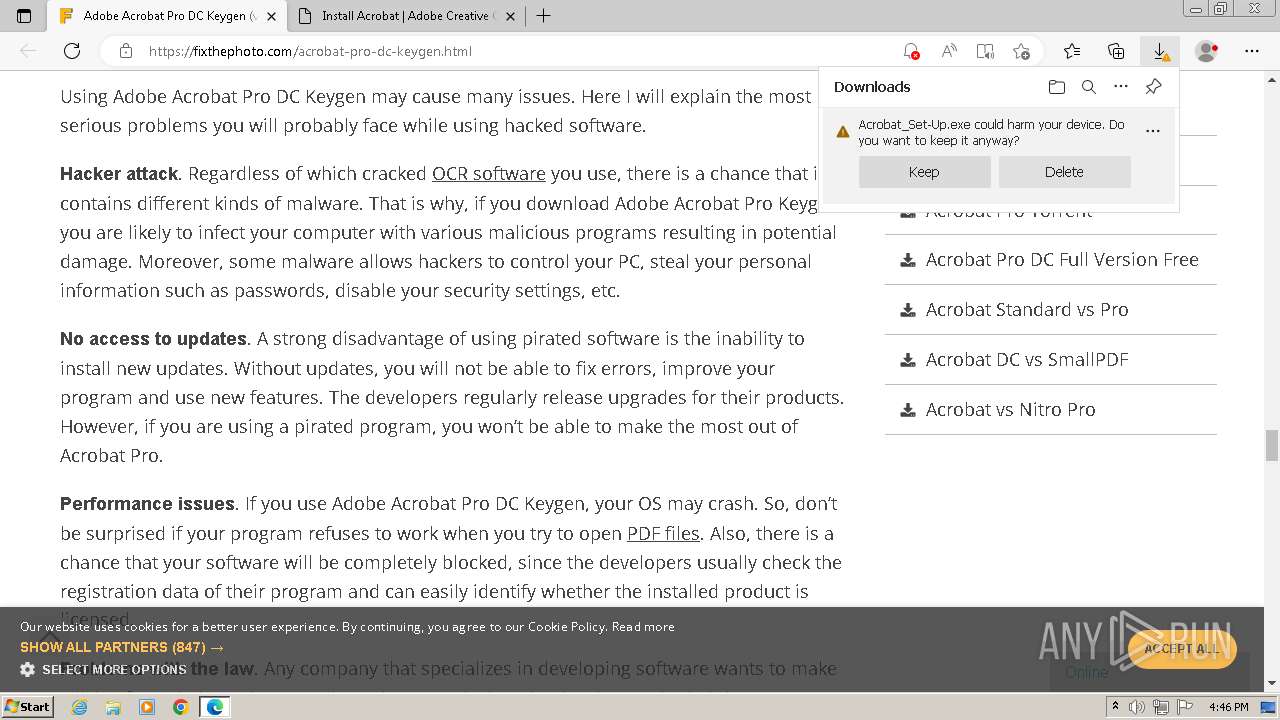
Task: Open Acrobat vs Nitro Pro link
Action: tap(1011, 410)
